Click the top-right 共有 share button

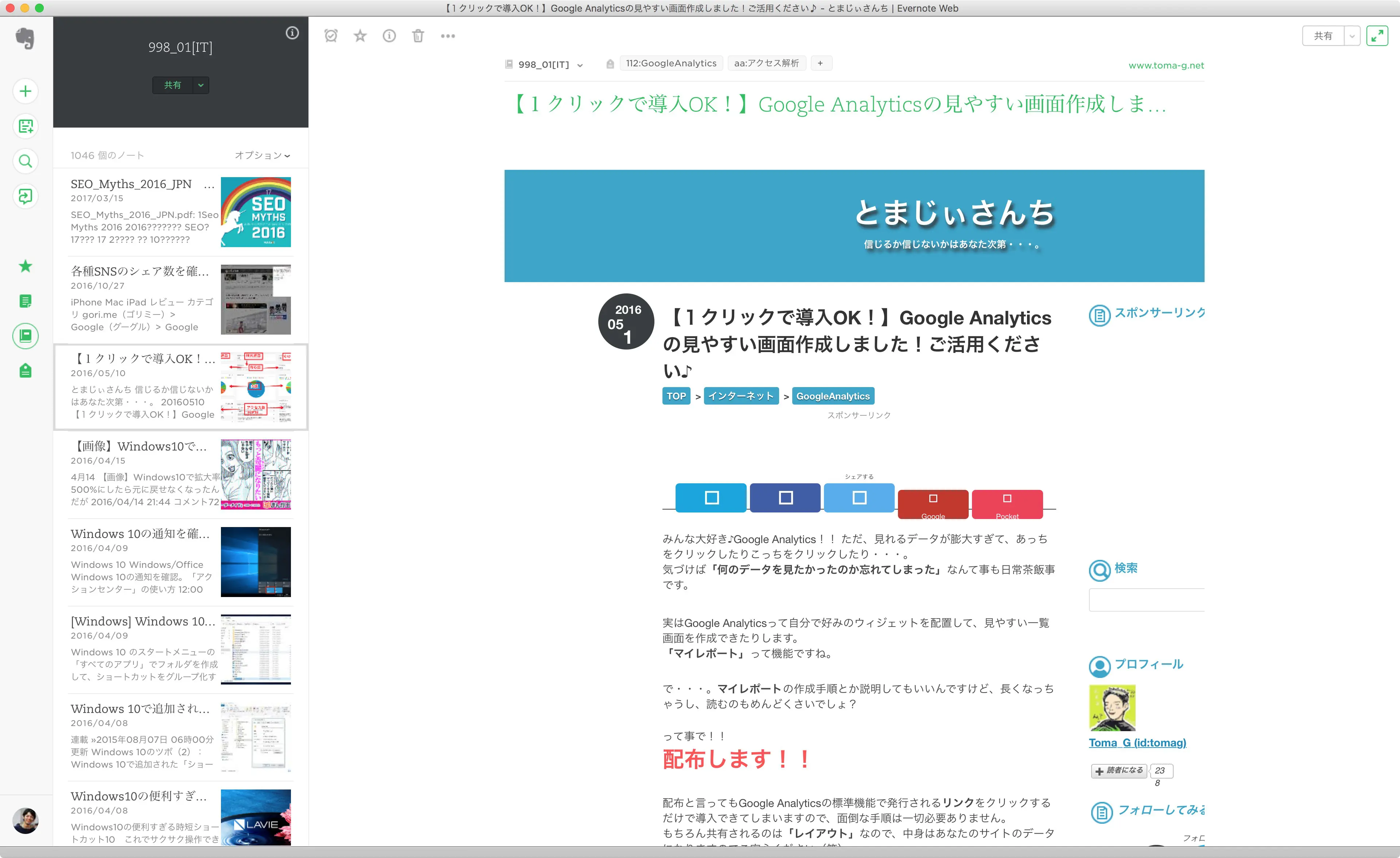pyautogui.click(x=1323, y=36)
